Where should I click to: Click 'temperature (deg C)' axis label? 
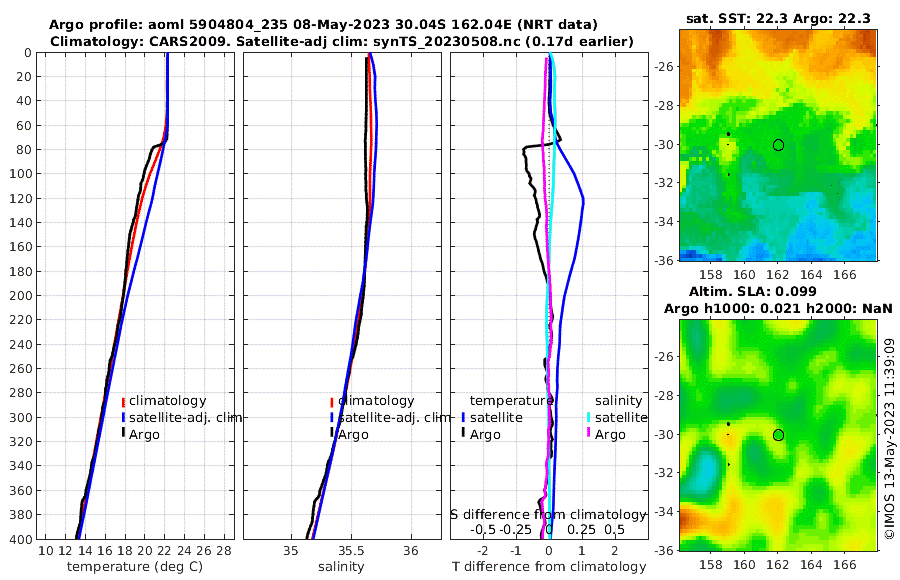pos(135,566)
